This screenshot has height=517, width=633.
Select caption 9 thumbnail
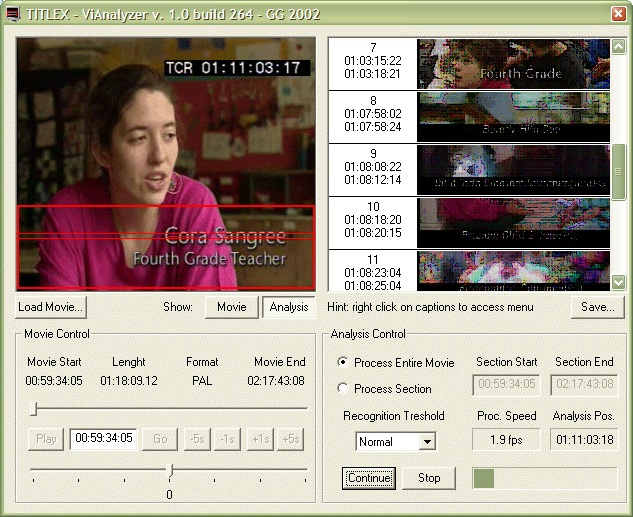pos(513,170)
